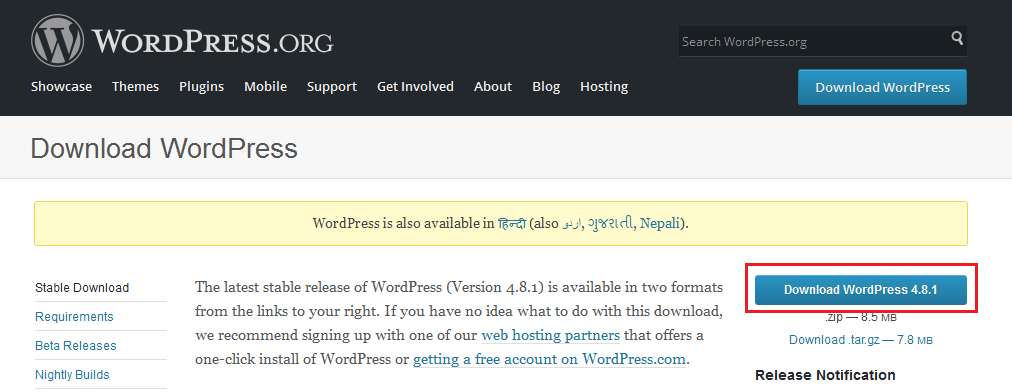Open the About page
The width and height of the screenshot is (1012, 392).
tap(493, 87)
